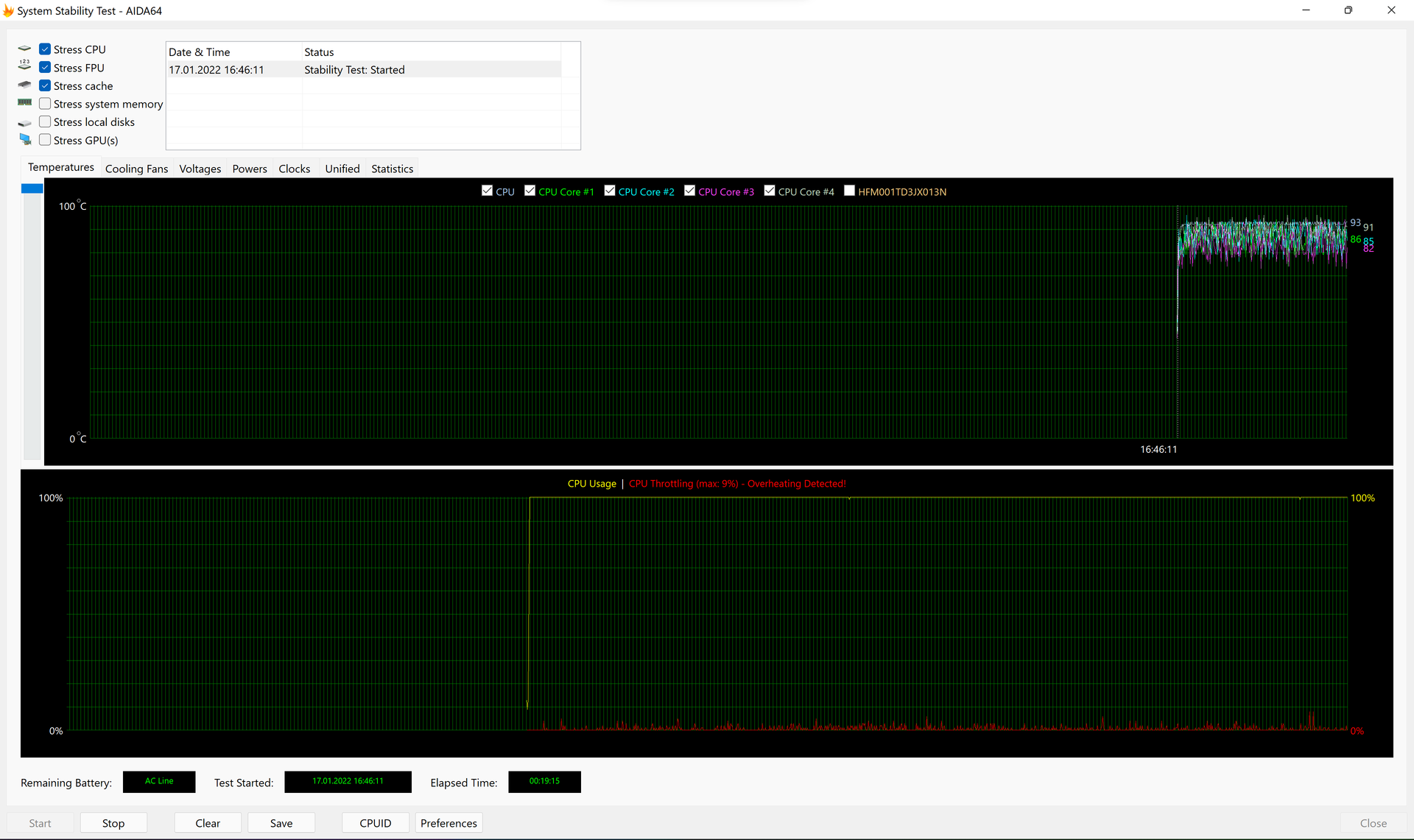Toggle Stress CPU checkbox on
Image resolution: width=1414 pixels, height=840 pixels.
point(45,49)
